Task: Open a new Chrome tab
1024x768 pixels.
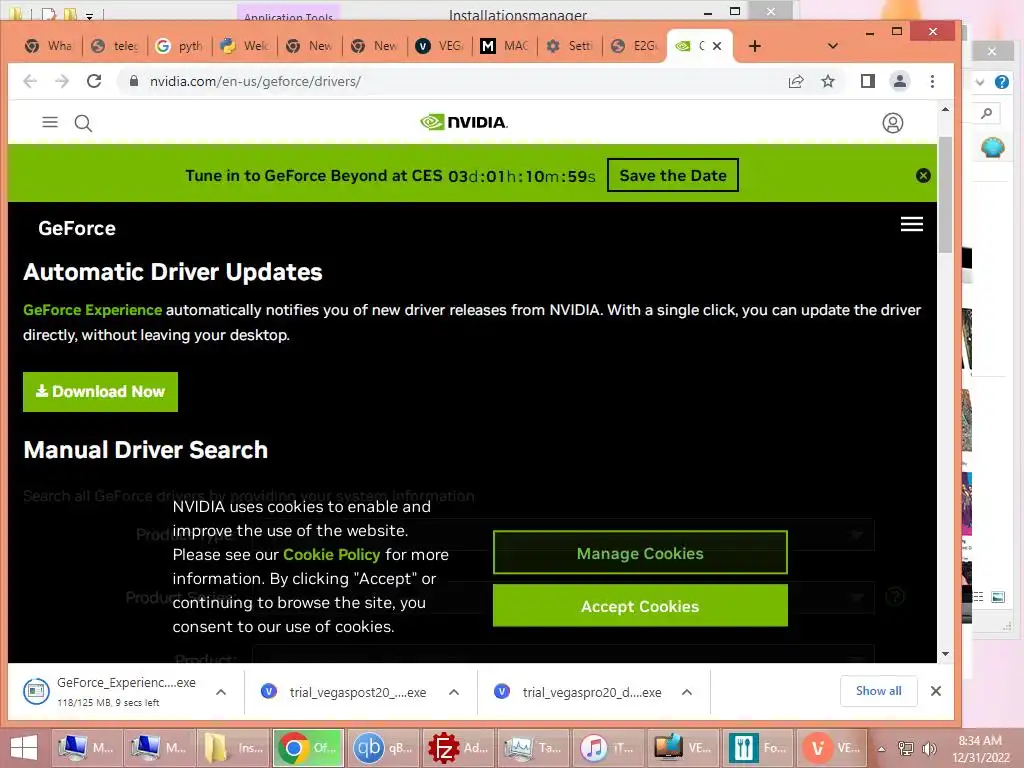Action: [754, 46]
